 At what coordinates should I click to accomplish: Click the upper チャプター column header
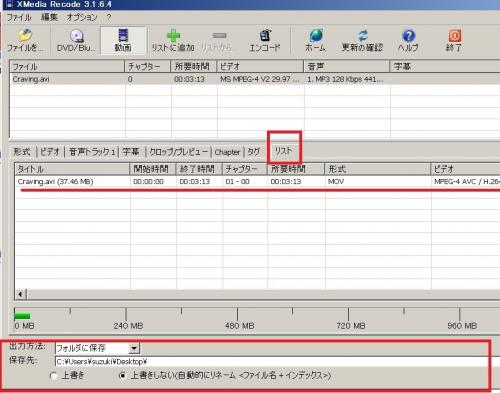[x=147, y=66]
